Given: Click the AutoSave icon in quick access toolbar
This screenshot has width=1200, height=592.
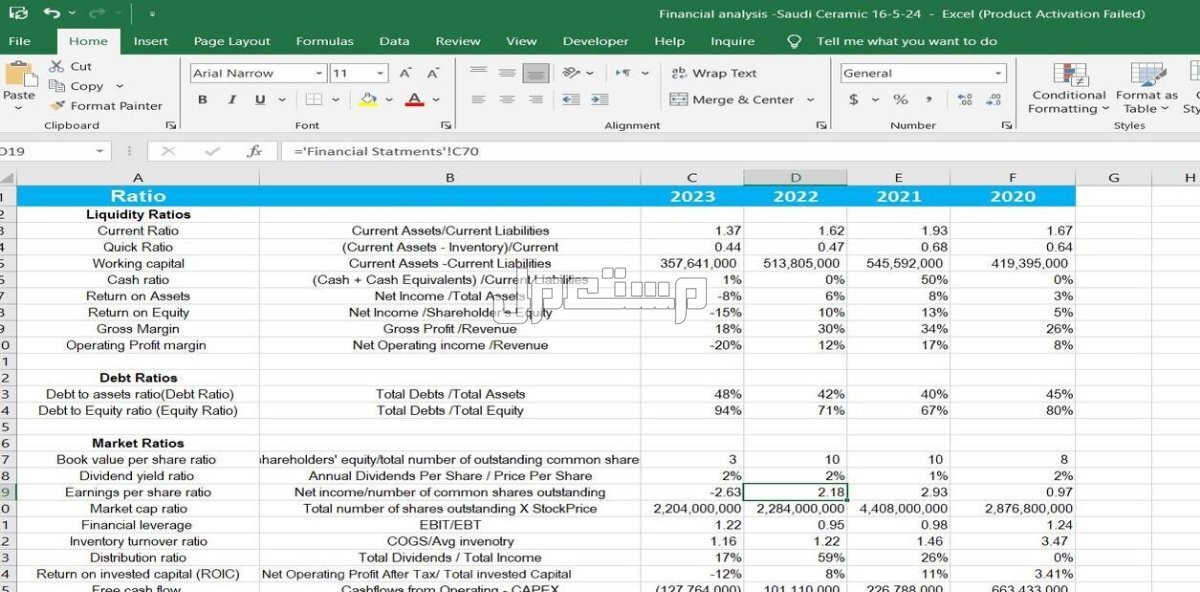Looking at the screenshot, I should click(x=18, y=14).
